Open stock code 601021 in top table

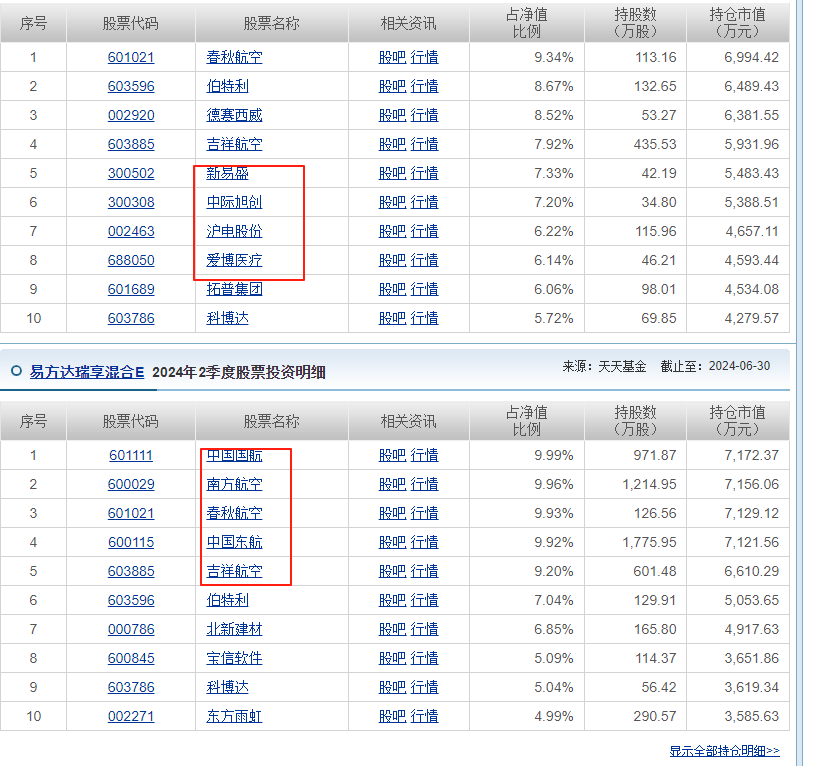click(131, 57)
